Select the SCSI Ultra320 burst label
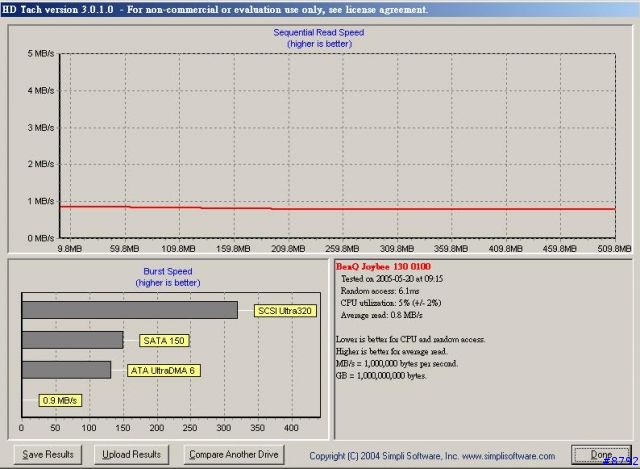Screen dimensions: 640x469 click(x=285, y=311)
